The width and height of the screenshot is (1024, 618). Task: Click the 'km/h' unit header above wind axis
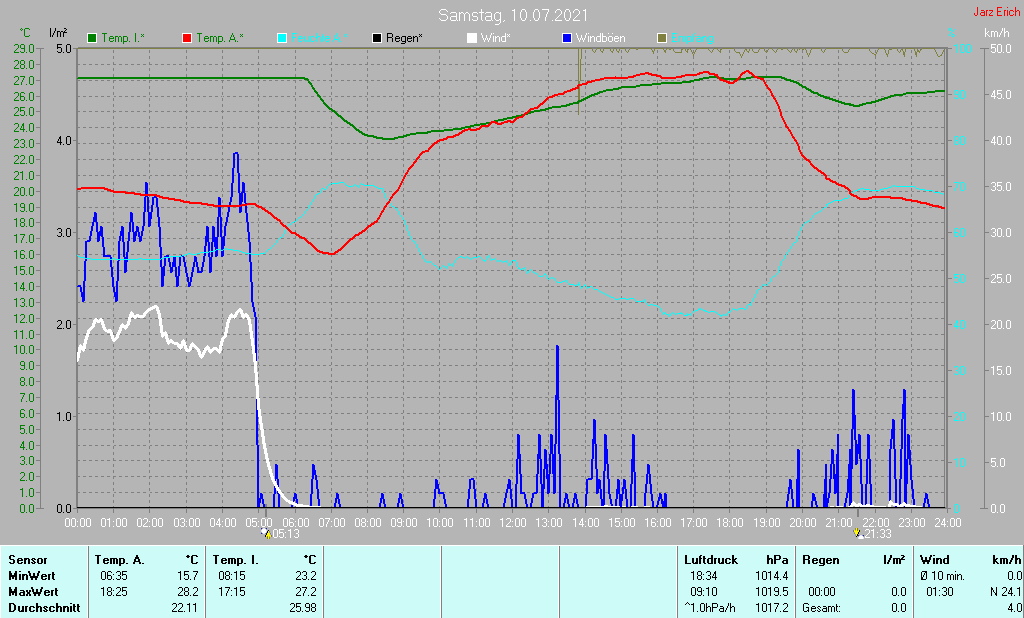(997, 33)
